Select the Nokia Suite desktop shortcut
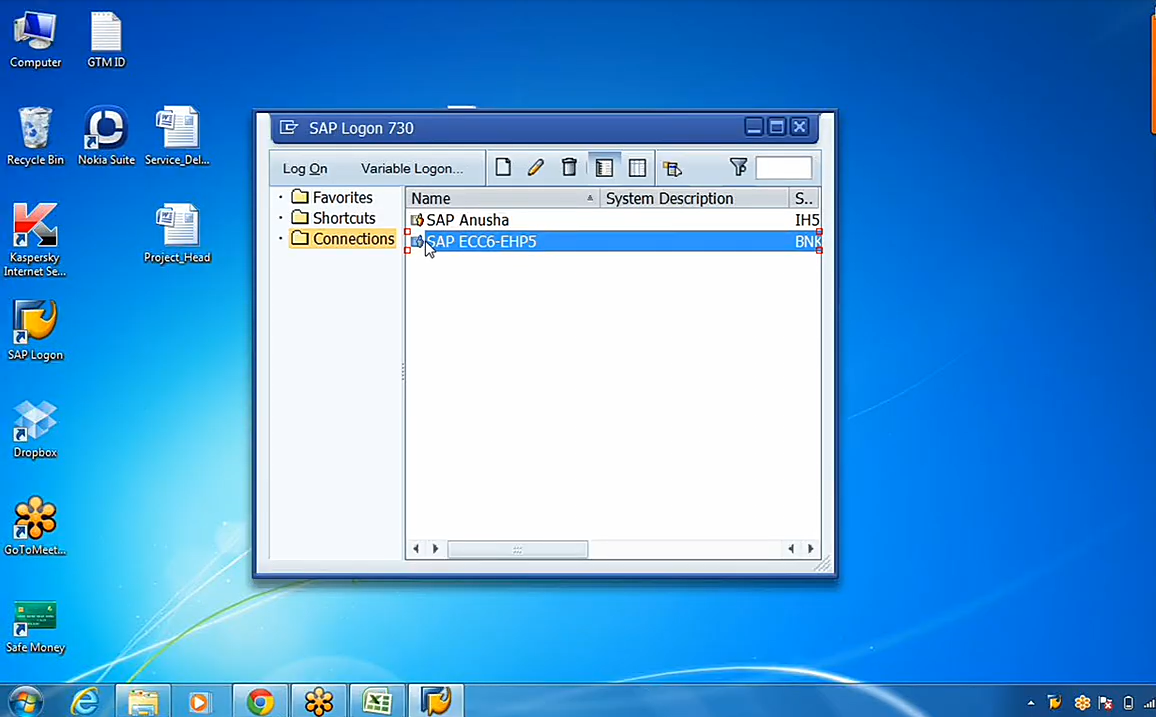Screen dimensions: 1156x717 (x=106, y=136)
